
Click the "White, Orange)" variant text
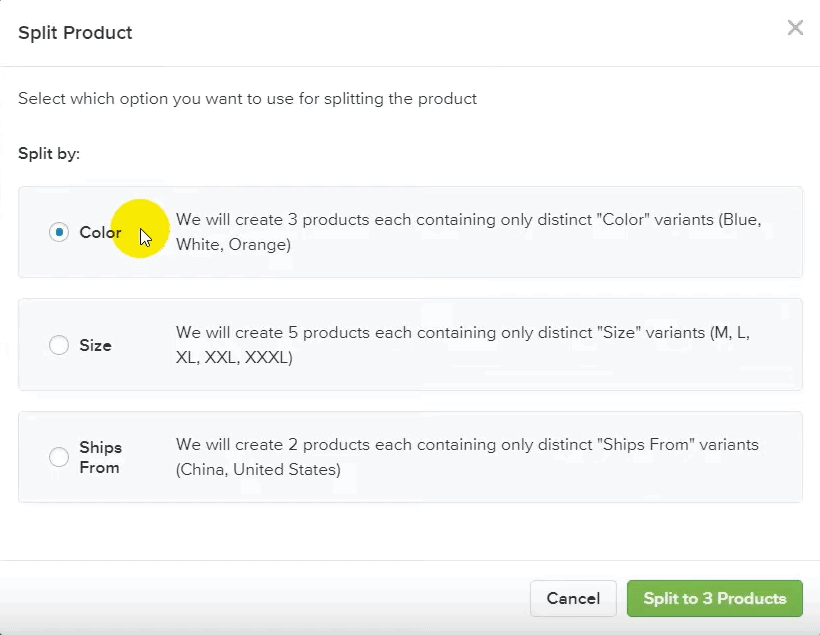click(x=233, y=244)
